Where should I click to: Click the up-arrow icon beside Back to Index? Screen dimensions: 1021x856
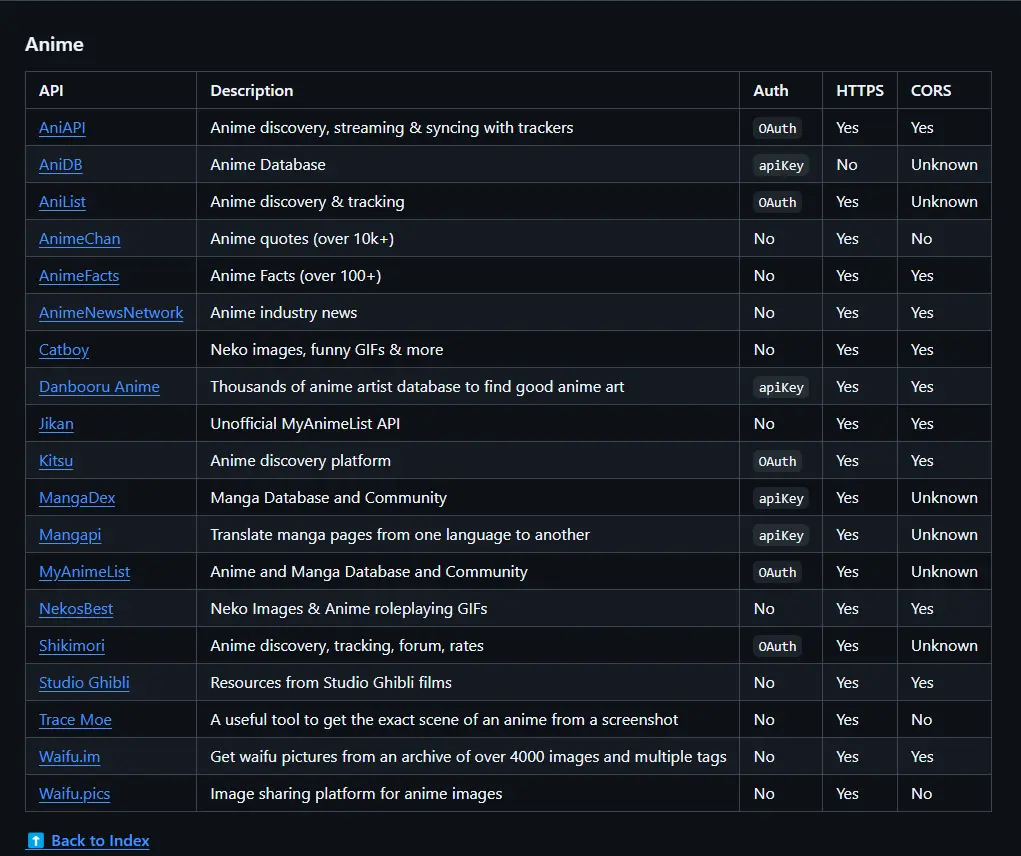coord(36,841)
